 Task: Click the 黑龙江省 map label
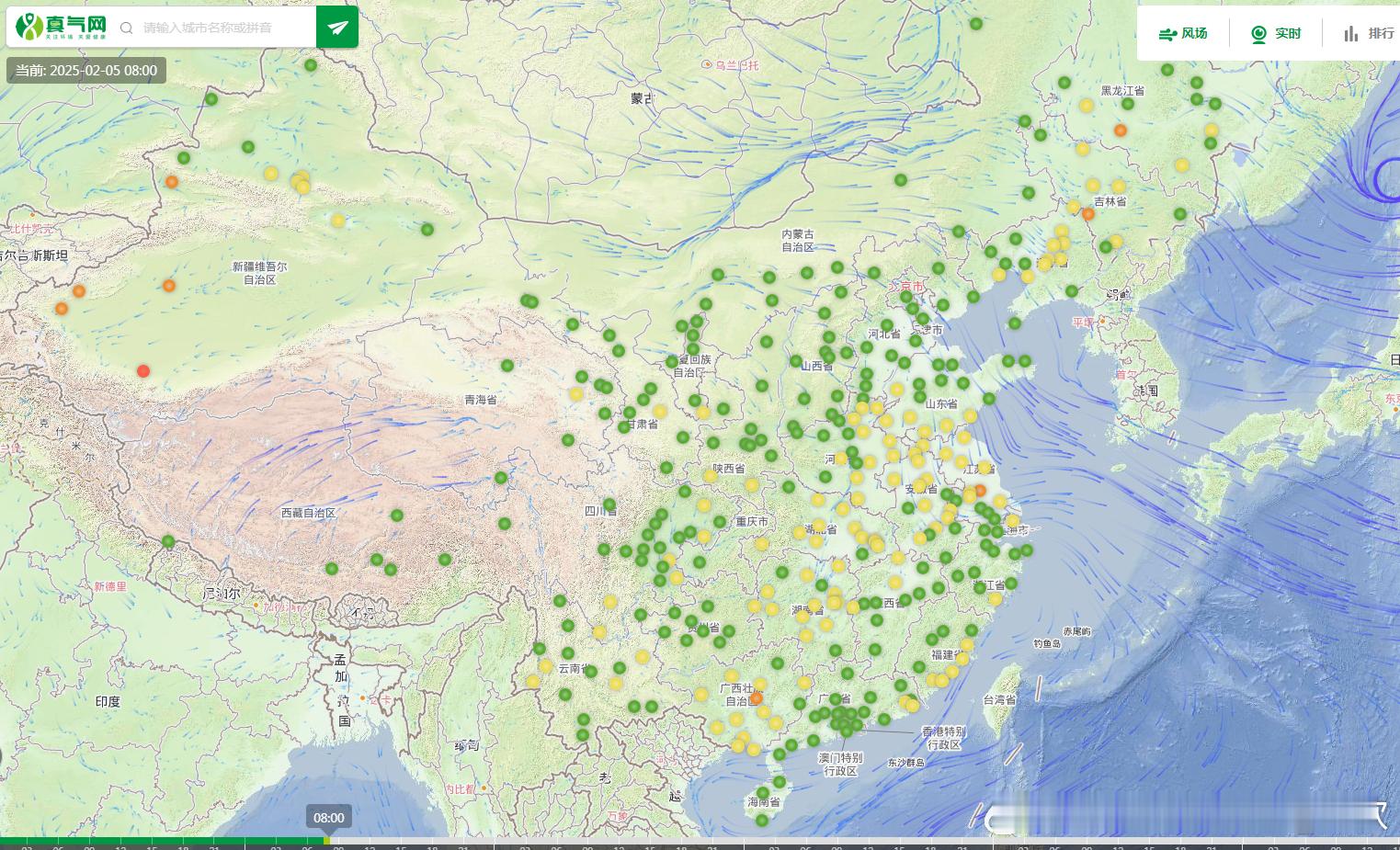point(1122,91)
